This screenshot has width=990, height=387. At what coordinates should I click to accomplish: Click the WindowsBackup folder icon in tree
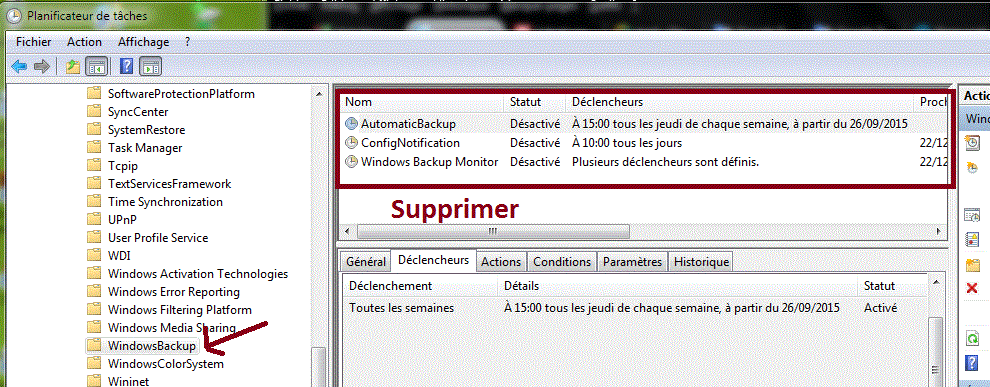(94, 346)
